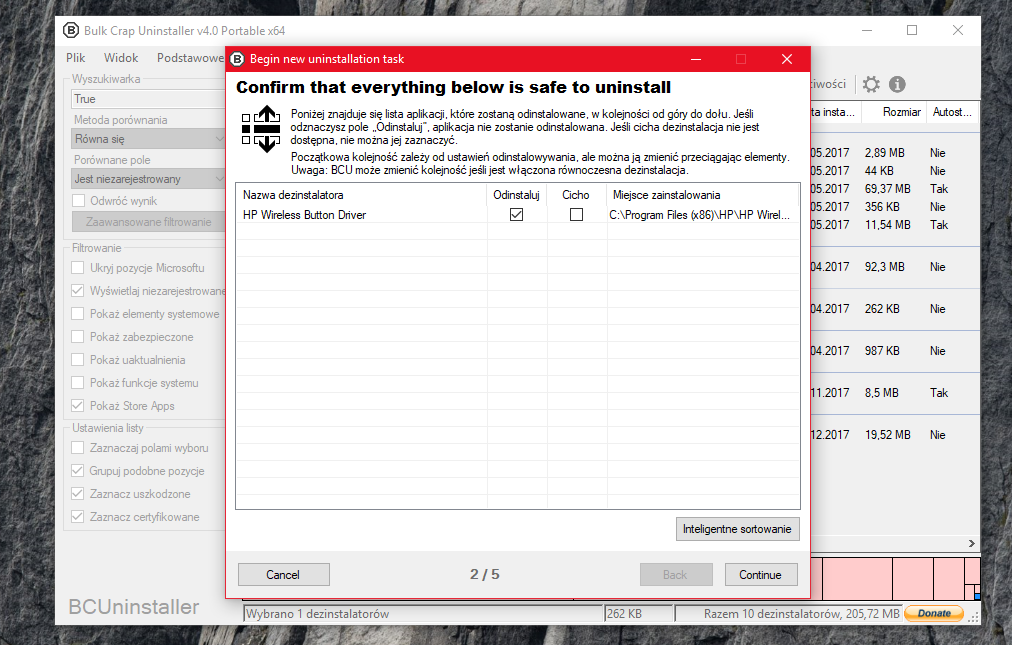Enable Pokaż uaktualnienia checkbox

tap(77, 360)
